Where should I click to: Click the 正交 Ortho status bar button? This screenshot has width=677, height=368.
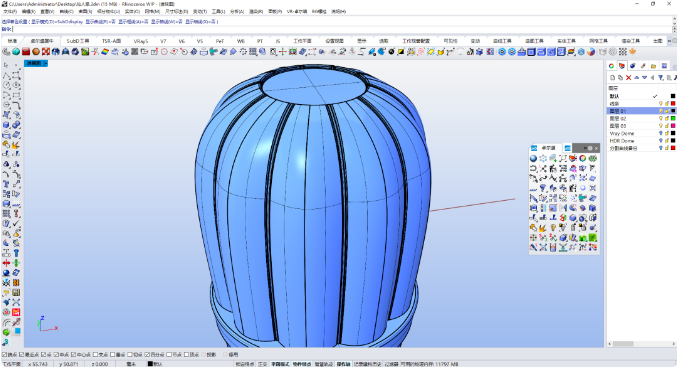pyautogui.click(x=263, y=364)
